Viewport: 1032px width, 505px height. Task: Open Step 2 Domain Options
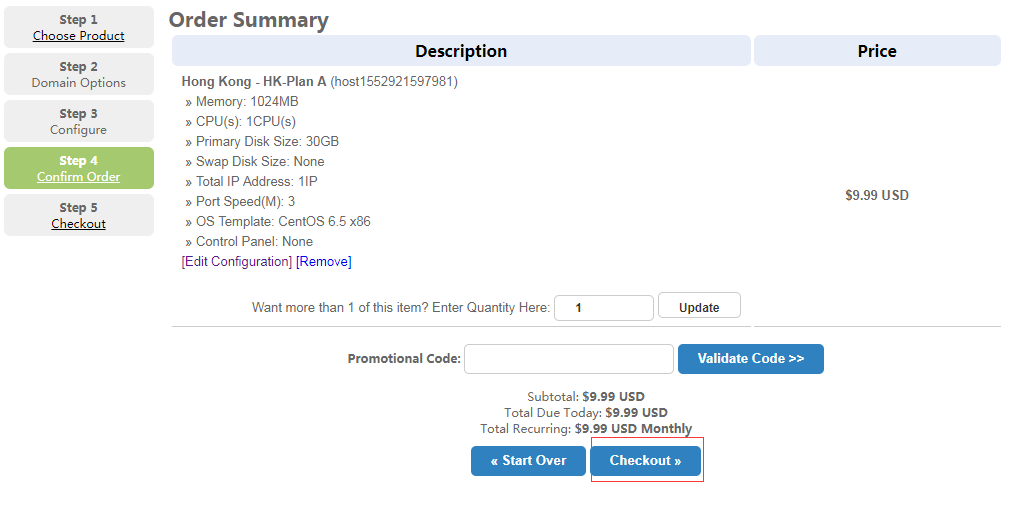[x=78, y=75]
